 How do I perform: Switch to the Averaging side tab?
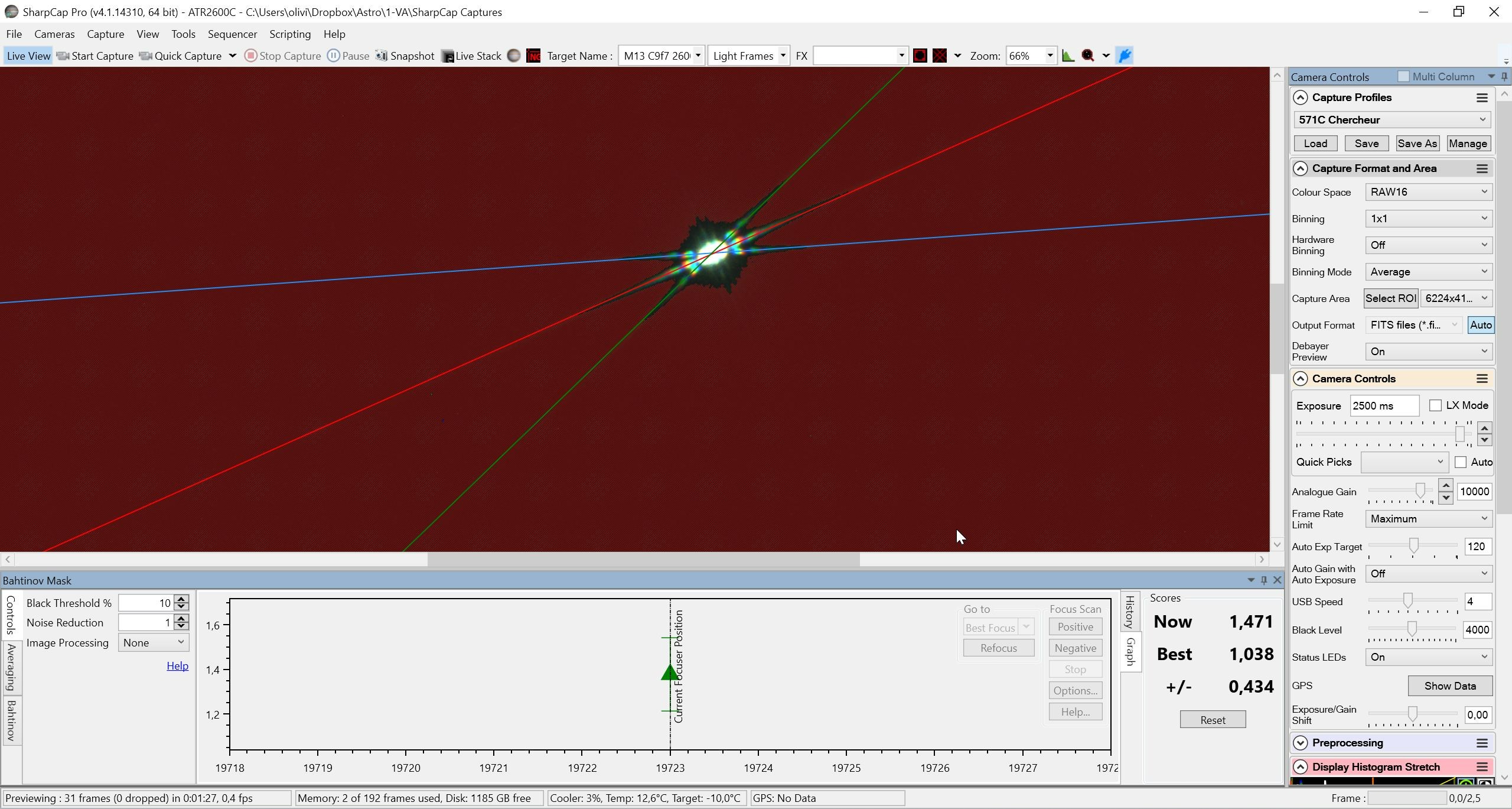[11, 668]
